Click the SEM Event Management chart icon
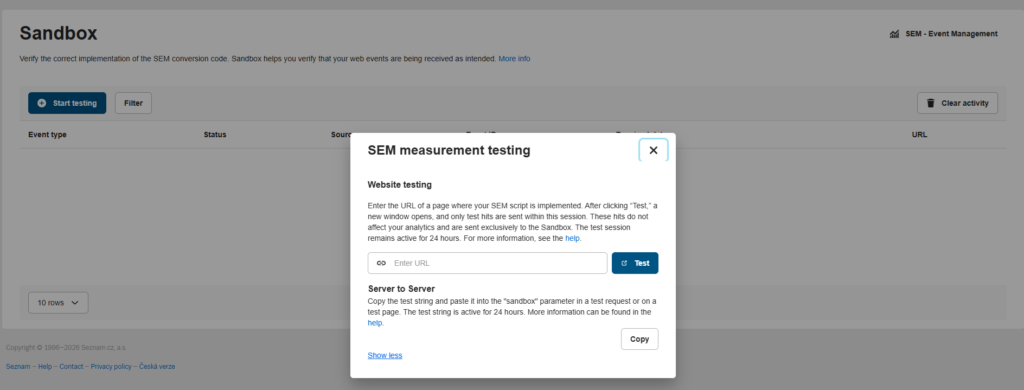 point(894,34)
